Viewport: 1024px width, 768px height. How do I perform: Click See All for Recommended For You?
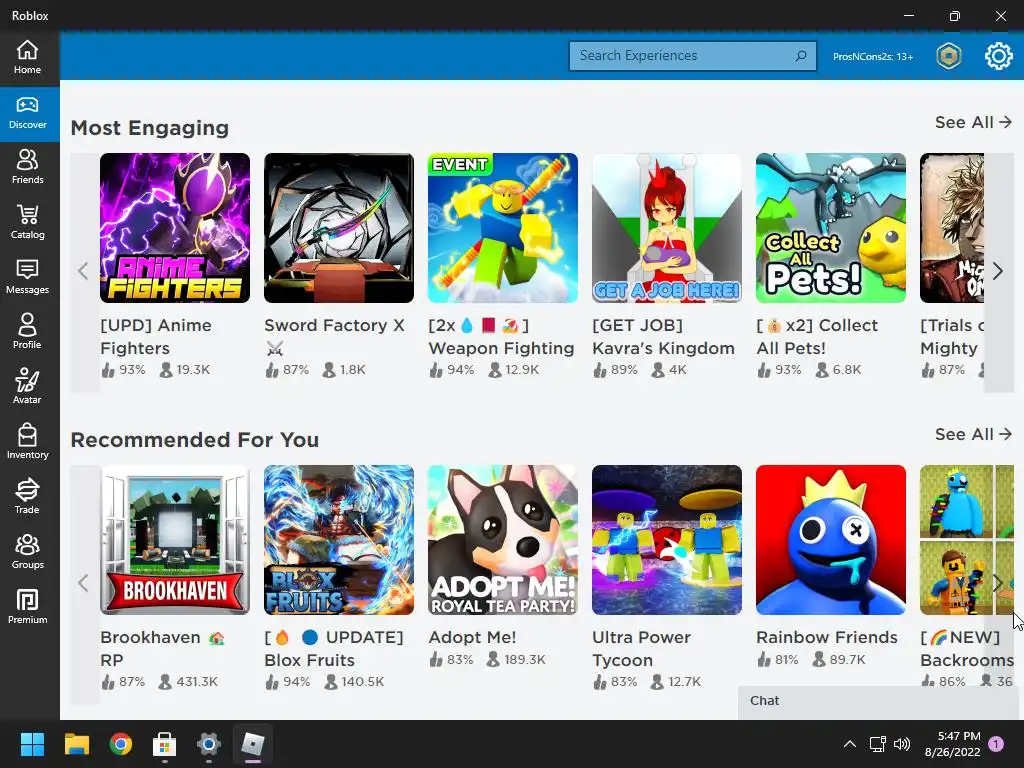pos(973,434)
